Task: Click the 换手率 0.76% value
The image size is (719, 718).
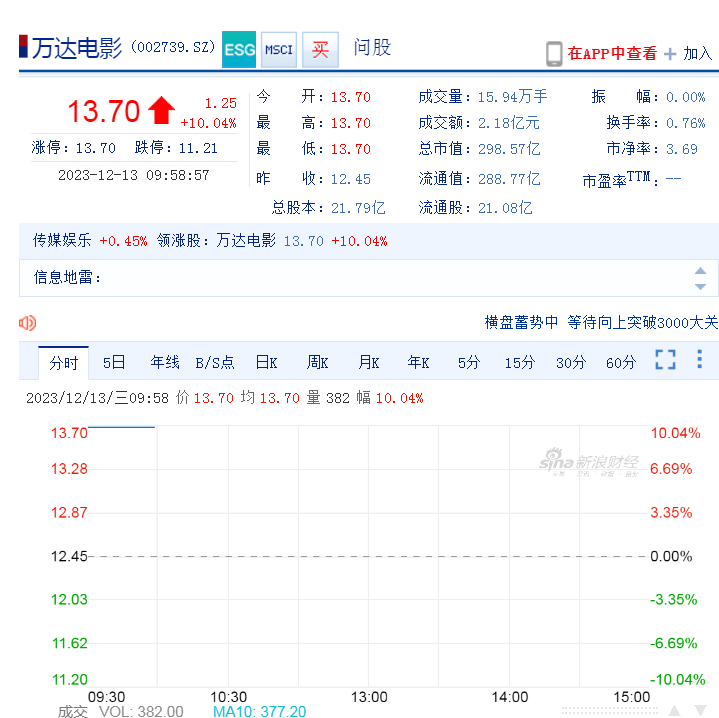Action: (686, 123)
